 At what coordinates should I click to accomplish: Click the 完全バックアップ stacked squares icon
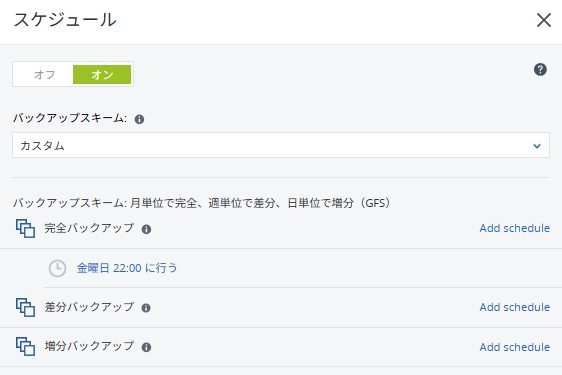25,228
